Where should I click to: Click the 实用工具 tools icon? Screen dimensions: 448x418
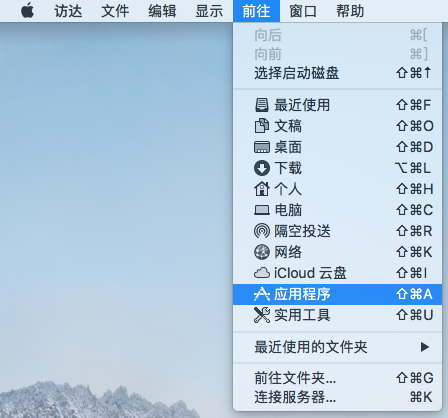pyautogui.click(x=262, y=315)
